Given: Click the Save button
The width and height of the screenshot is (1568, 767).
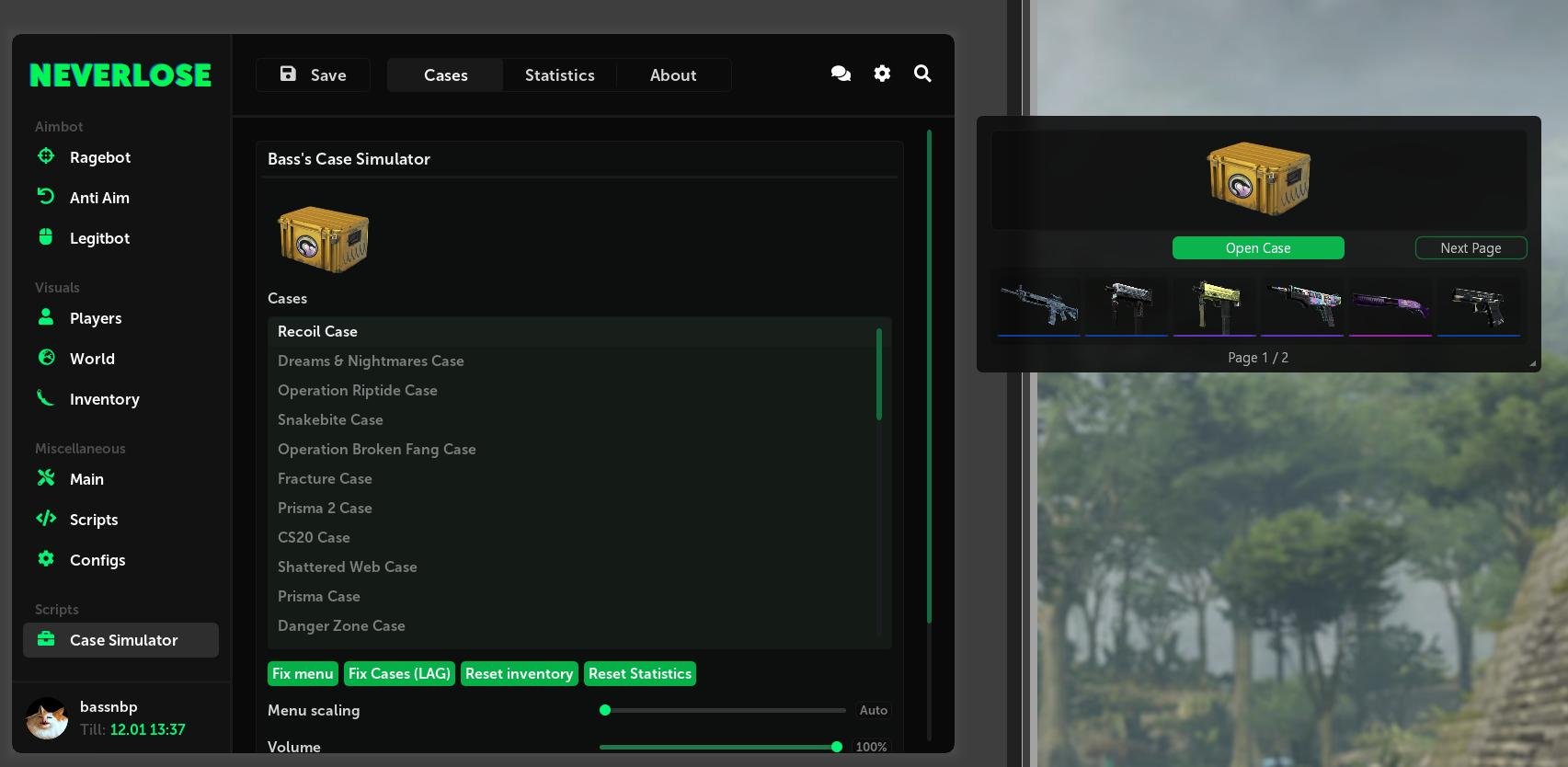Looking at the screenshot, I should [x=313, y=75].
